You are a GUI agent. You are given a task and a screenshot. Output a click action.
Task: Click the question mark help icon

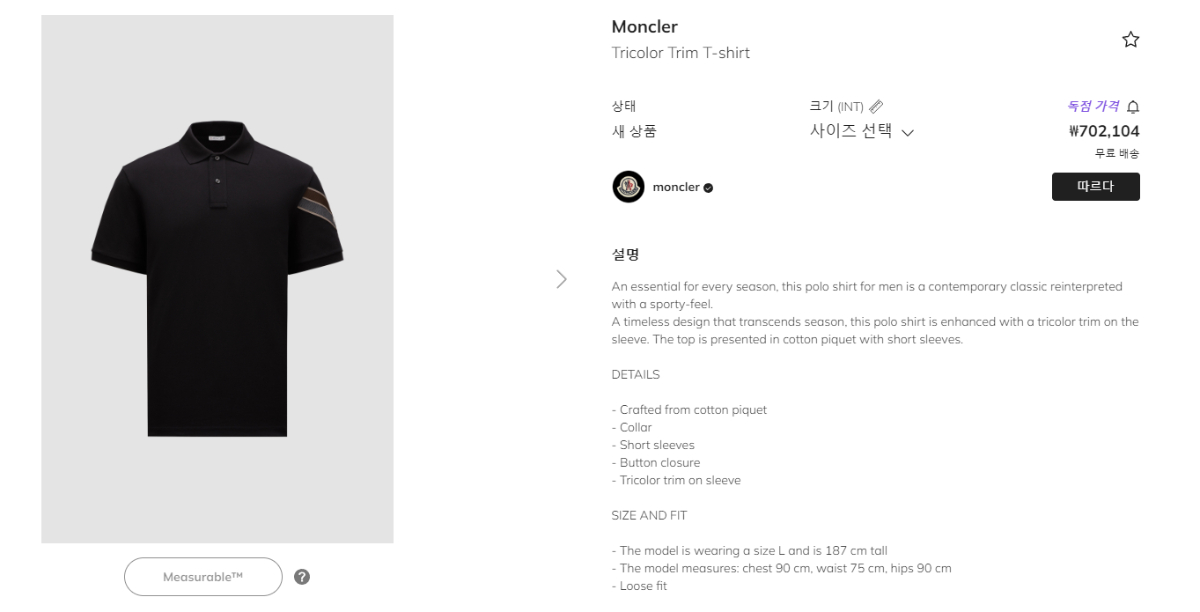302,577
